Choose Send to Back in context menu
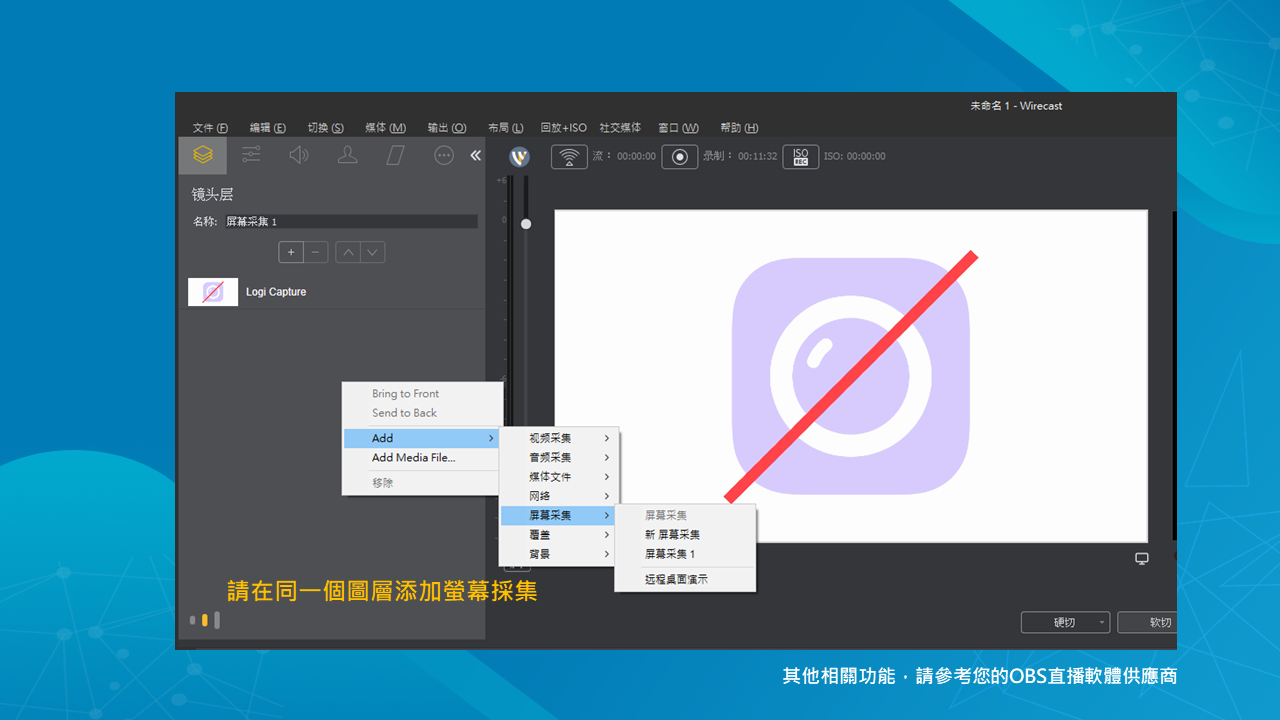This screenshot has width=1280, height=720. click(422, 413)
